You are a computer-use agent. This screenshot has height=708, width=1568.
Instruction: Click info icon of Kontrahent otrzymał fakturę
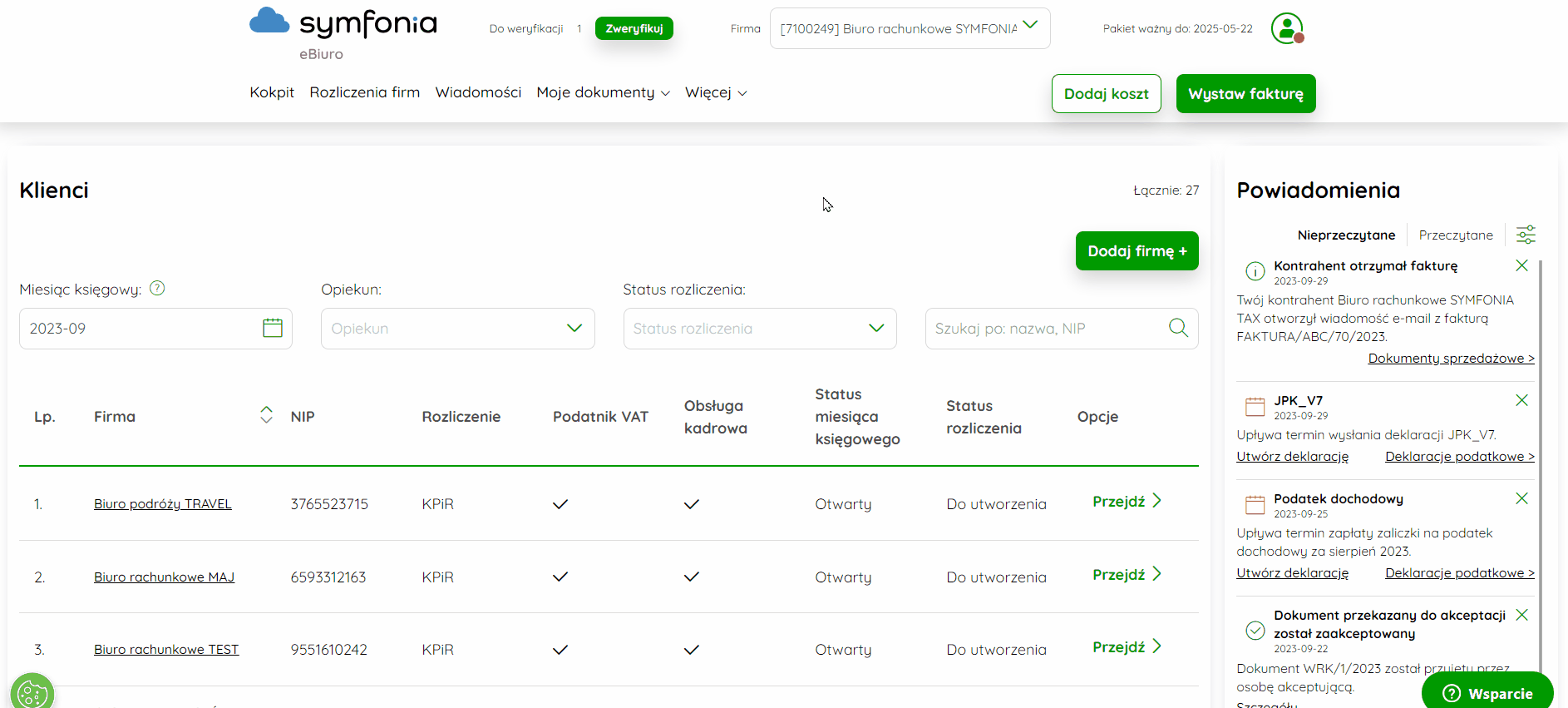click(x=1255, y=271)
